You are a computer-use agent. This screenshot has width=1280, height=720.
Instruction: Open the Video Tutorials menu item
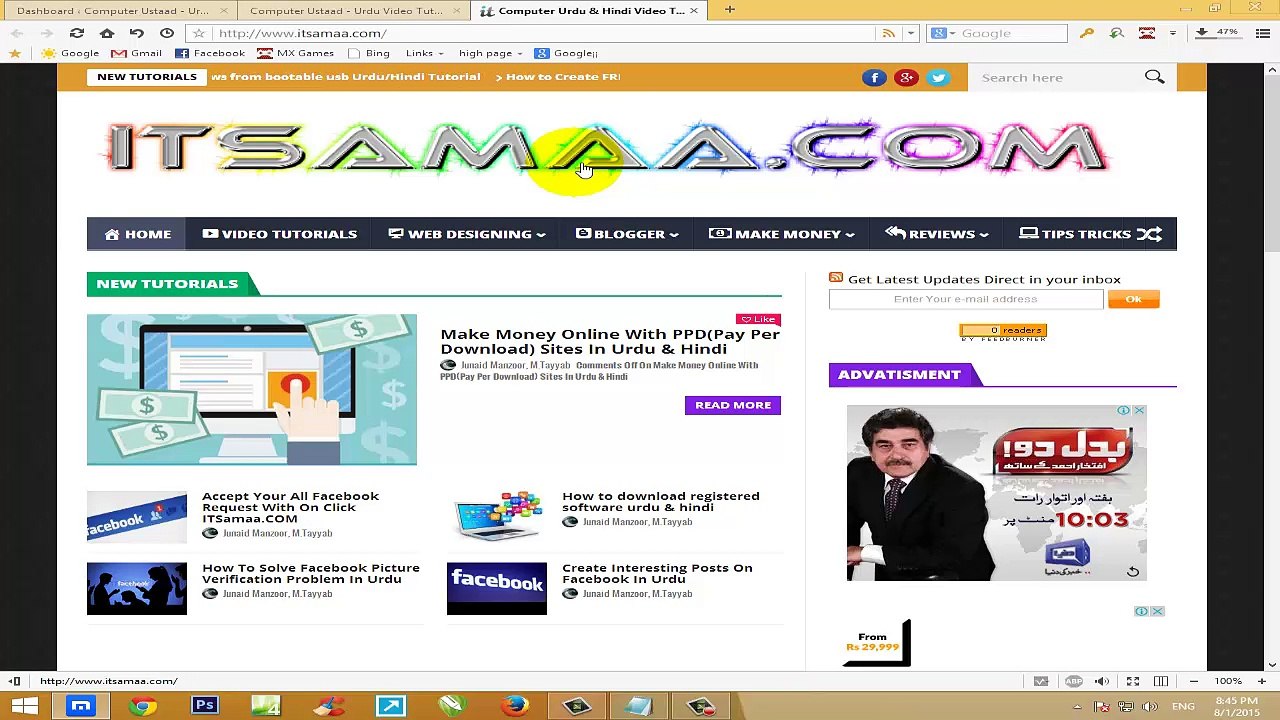(279, 234)
